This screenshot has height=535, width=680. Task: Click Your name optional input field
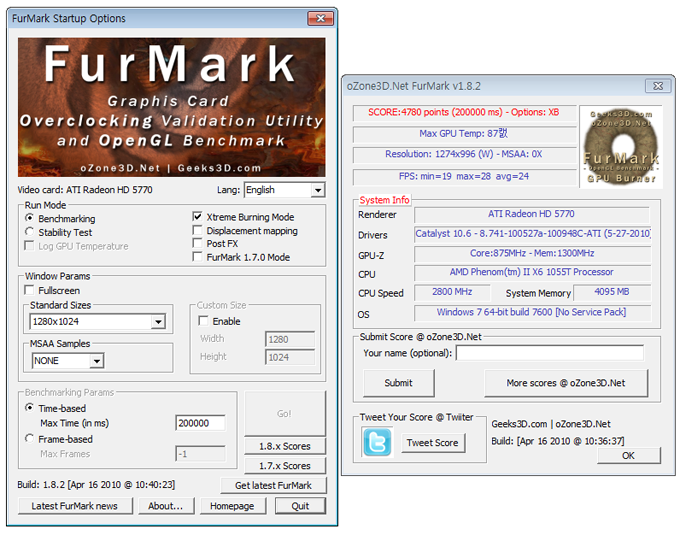550,353
